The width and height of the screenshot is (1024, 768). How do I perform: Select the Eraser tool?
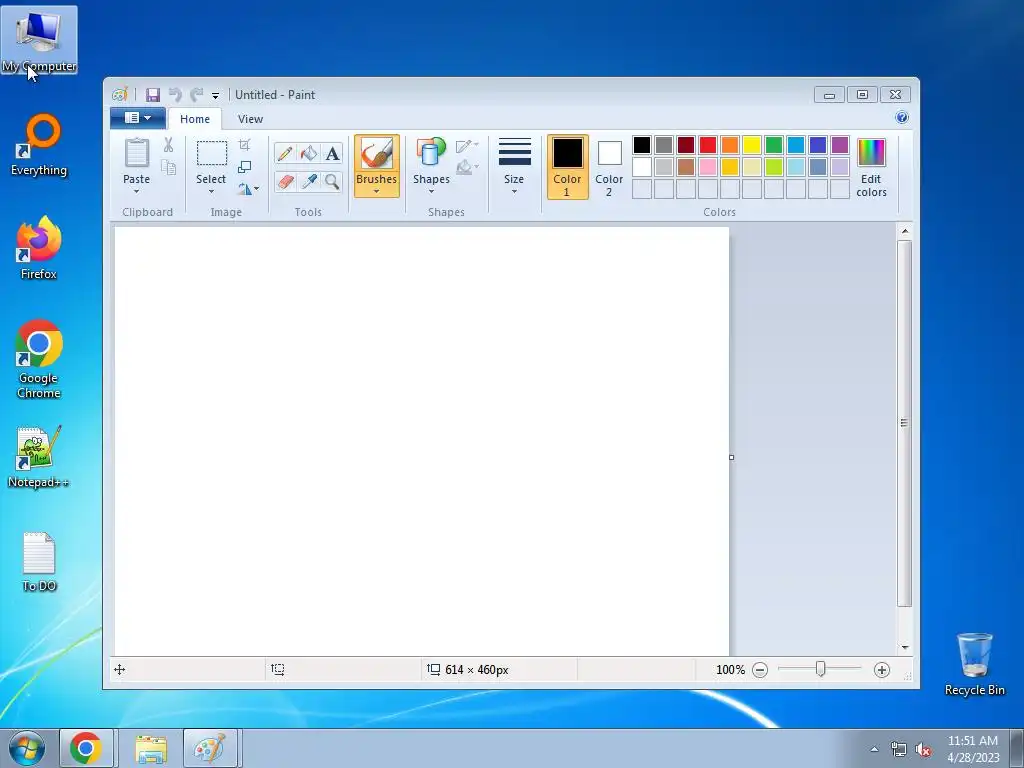pos(285,181)
